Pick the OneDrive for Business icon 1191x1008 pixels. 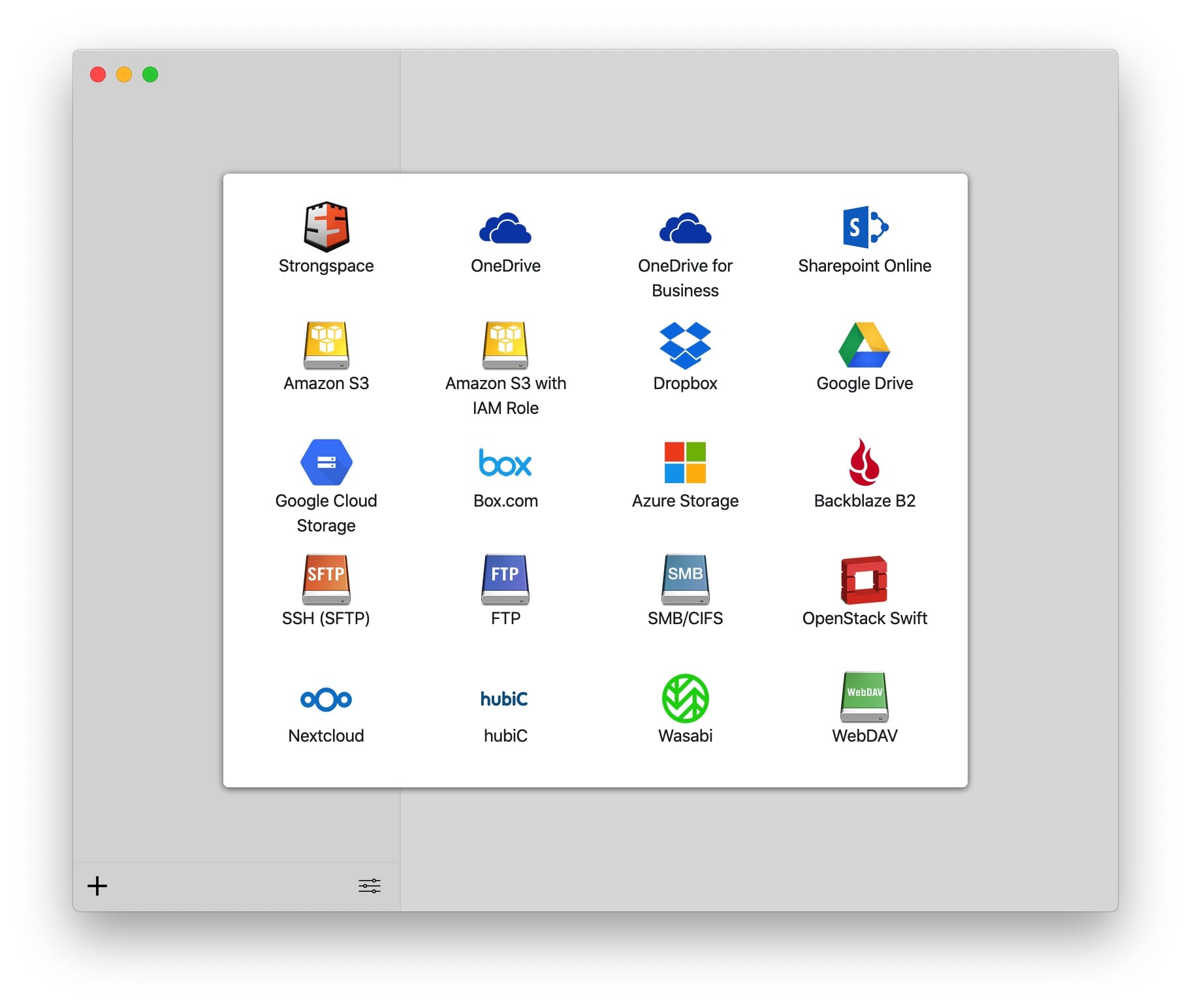coord(685,228)
